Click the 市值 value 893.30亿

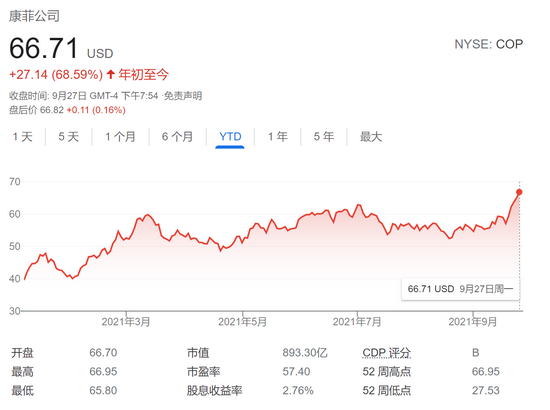(305, 352)
